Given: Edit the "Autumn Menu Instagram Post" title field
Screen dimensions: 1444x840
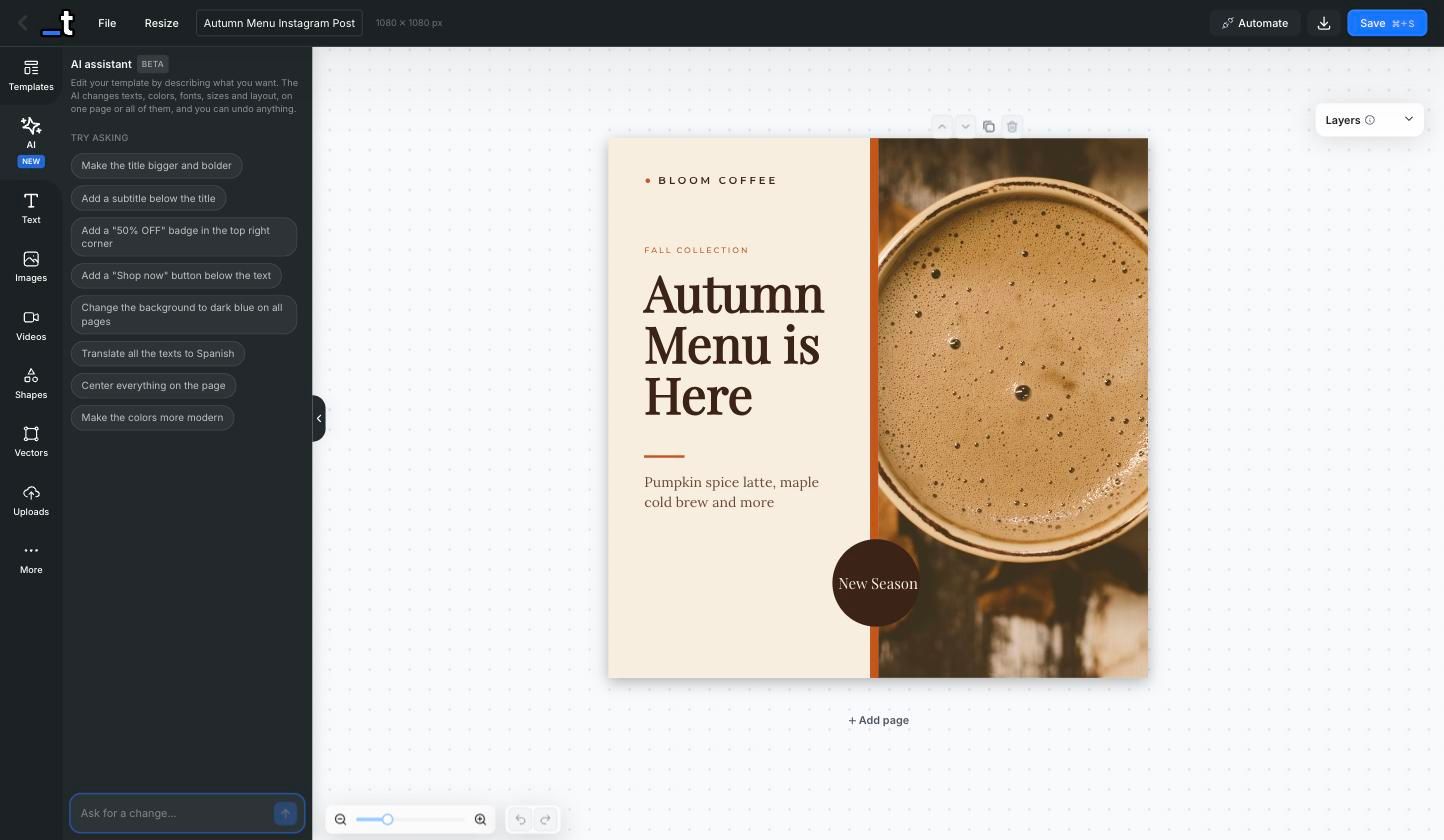Looking at the screenshot, I should click(279, 23).
